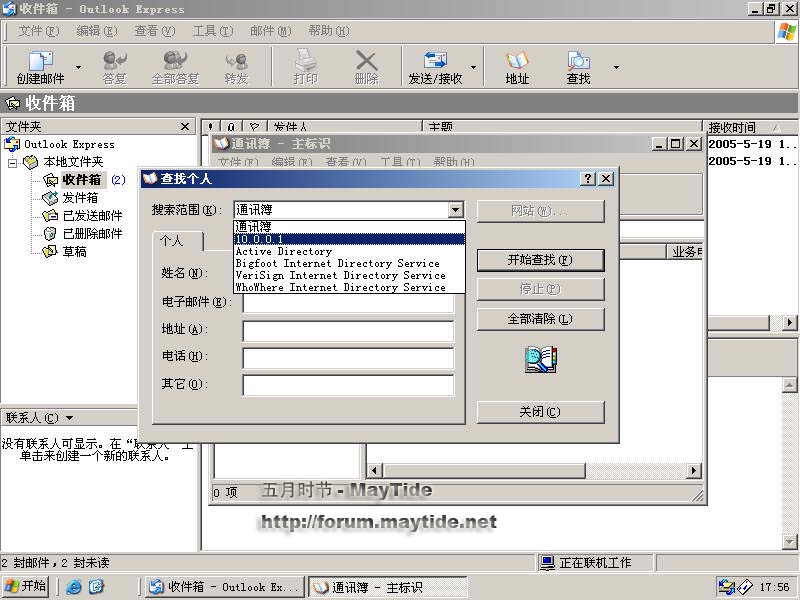
Task: Click the Help question mark in Find dialog
Action: 587,178
